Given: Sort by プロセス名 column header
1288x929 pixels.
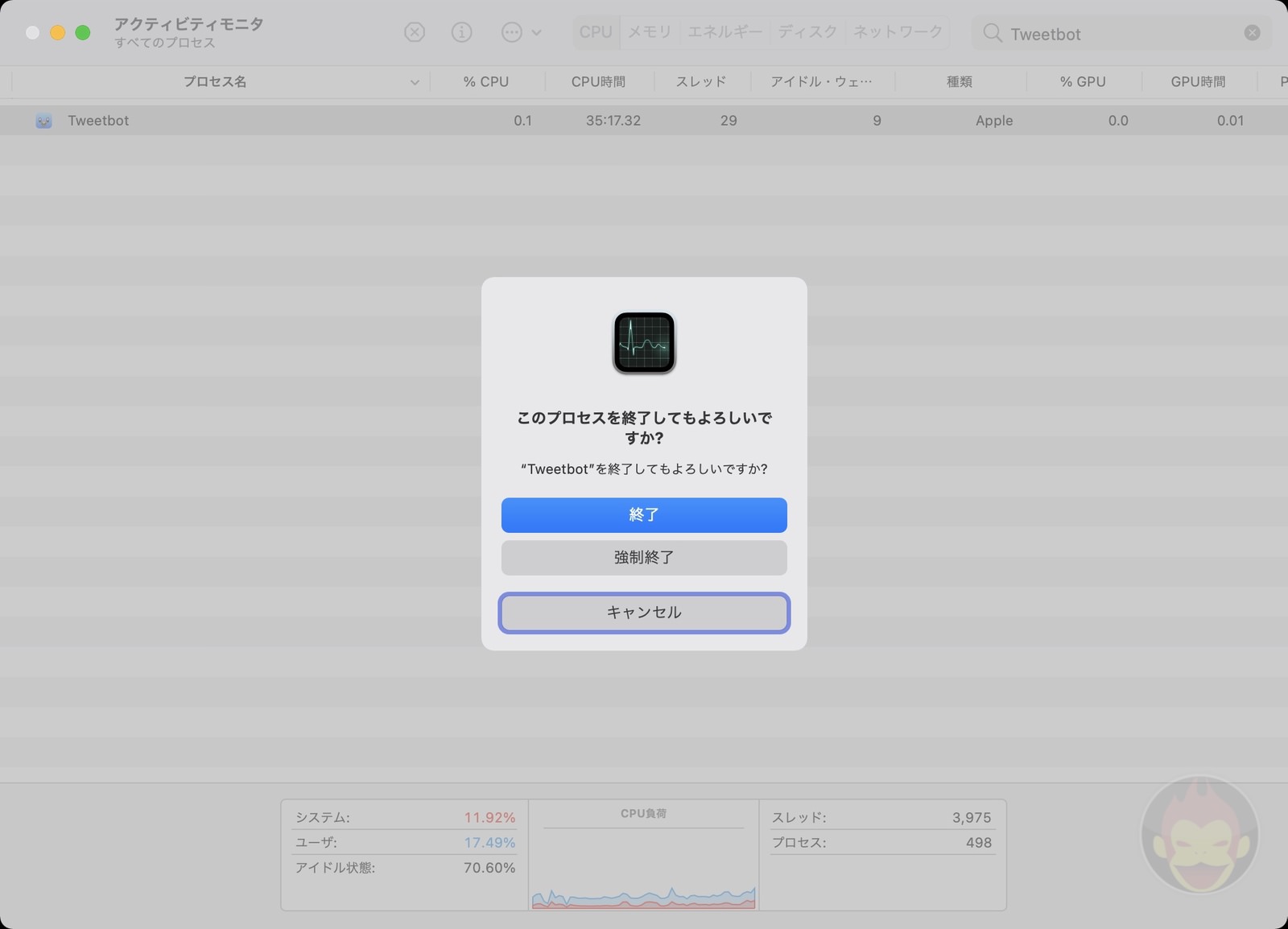Looking at the screenshot, I should (x=215, y=82).
